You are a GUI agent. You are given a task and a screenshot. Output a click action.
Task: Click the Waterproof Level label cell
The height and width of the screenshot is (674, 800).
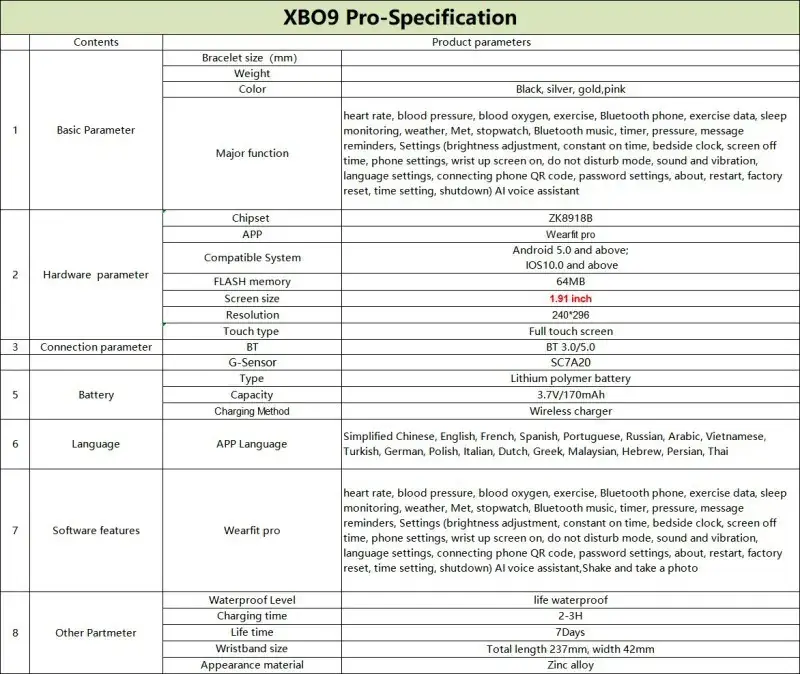[252, 600]
